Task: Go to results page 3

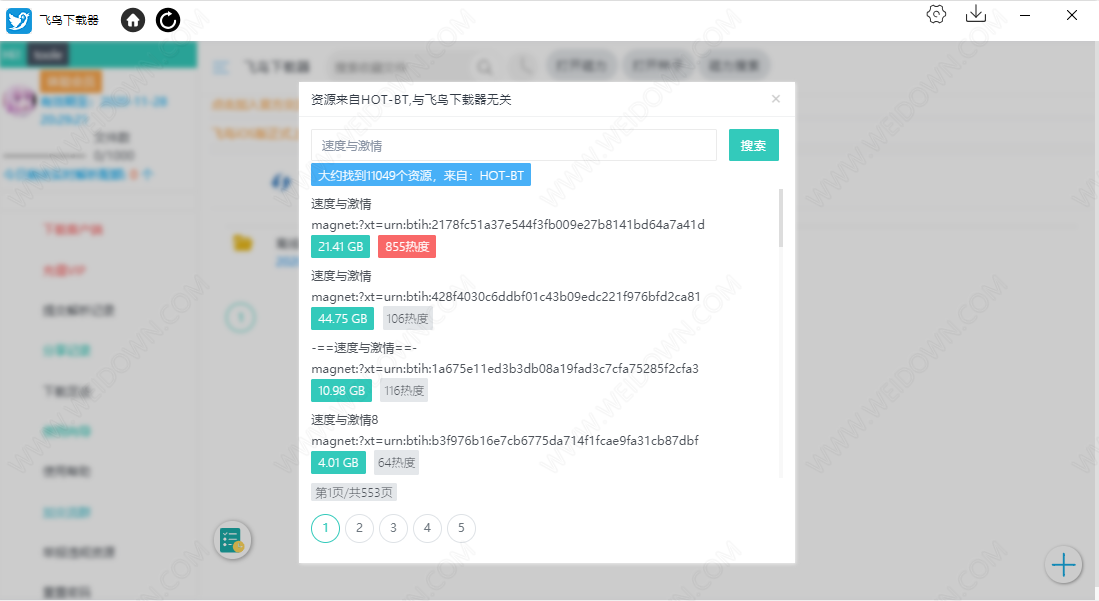Action: point(393,528)
